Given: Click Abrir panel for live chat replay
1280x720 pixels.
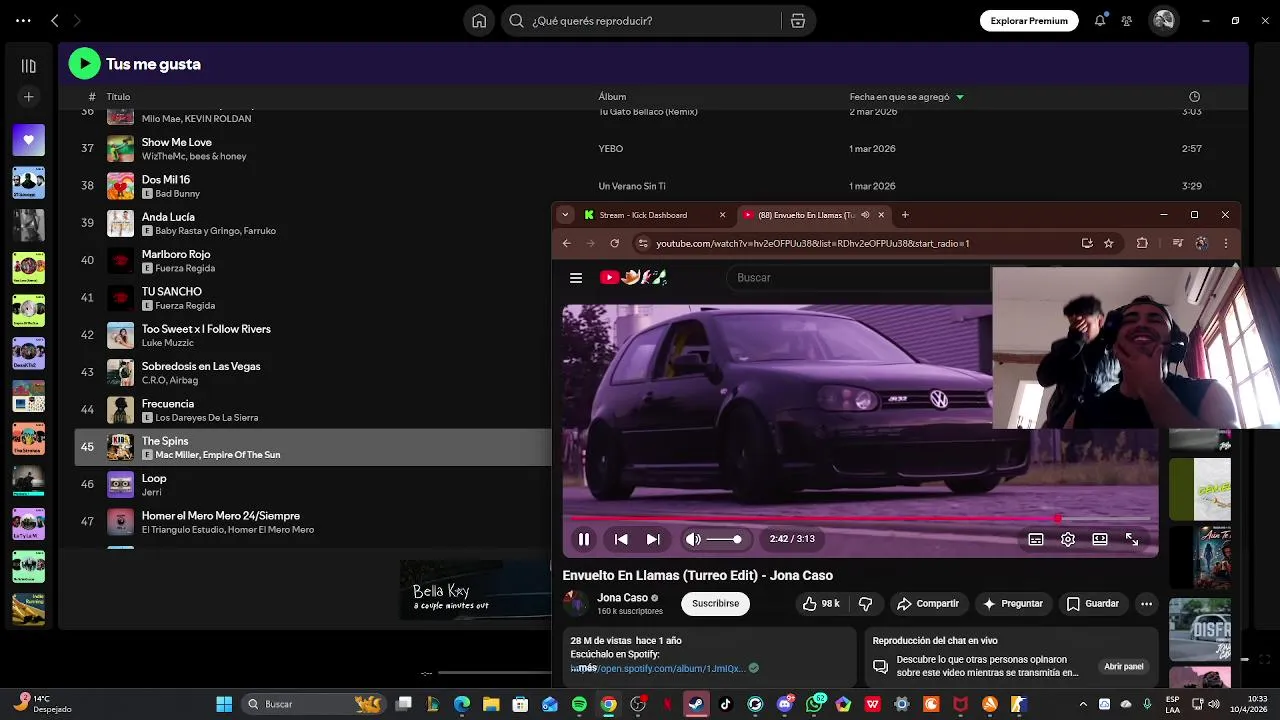Looking at the screenshot, I should (x=1124, y=667).
